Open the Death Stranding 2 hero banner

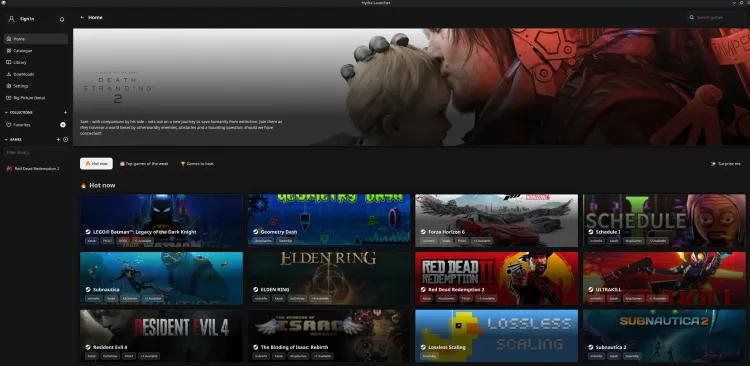[x=411, y=87]
